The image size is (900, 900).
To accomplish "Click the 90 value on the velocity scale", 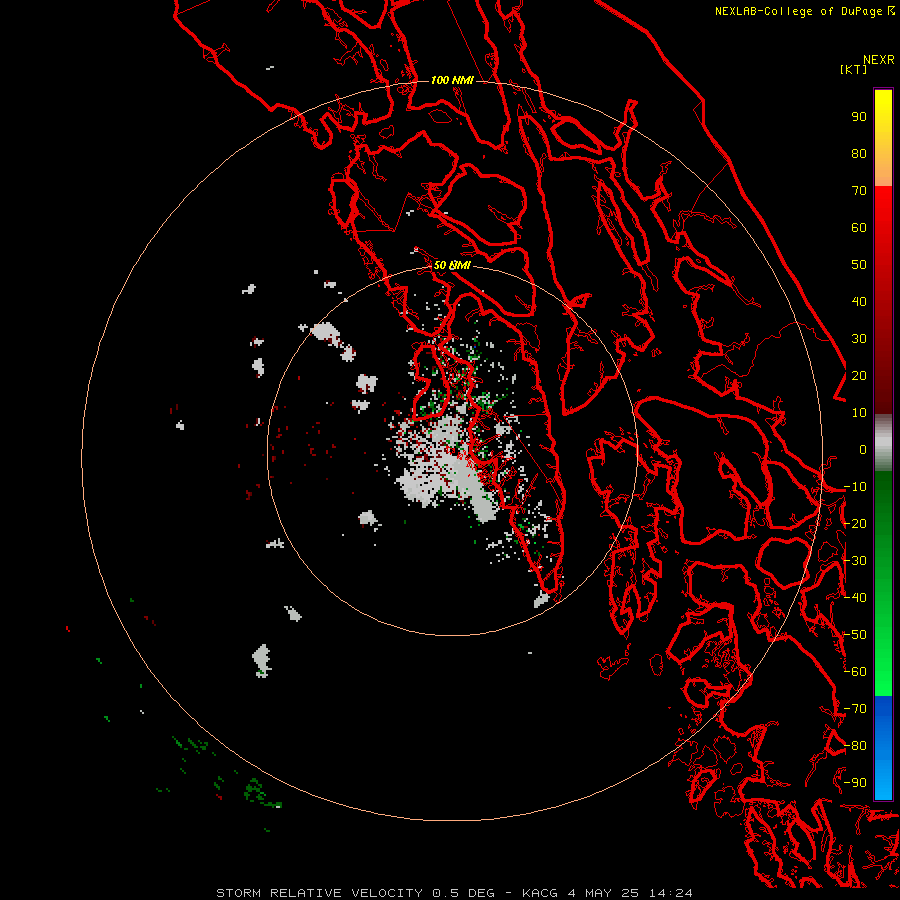I will (859, 117).
